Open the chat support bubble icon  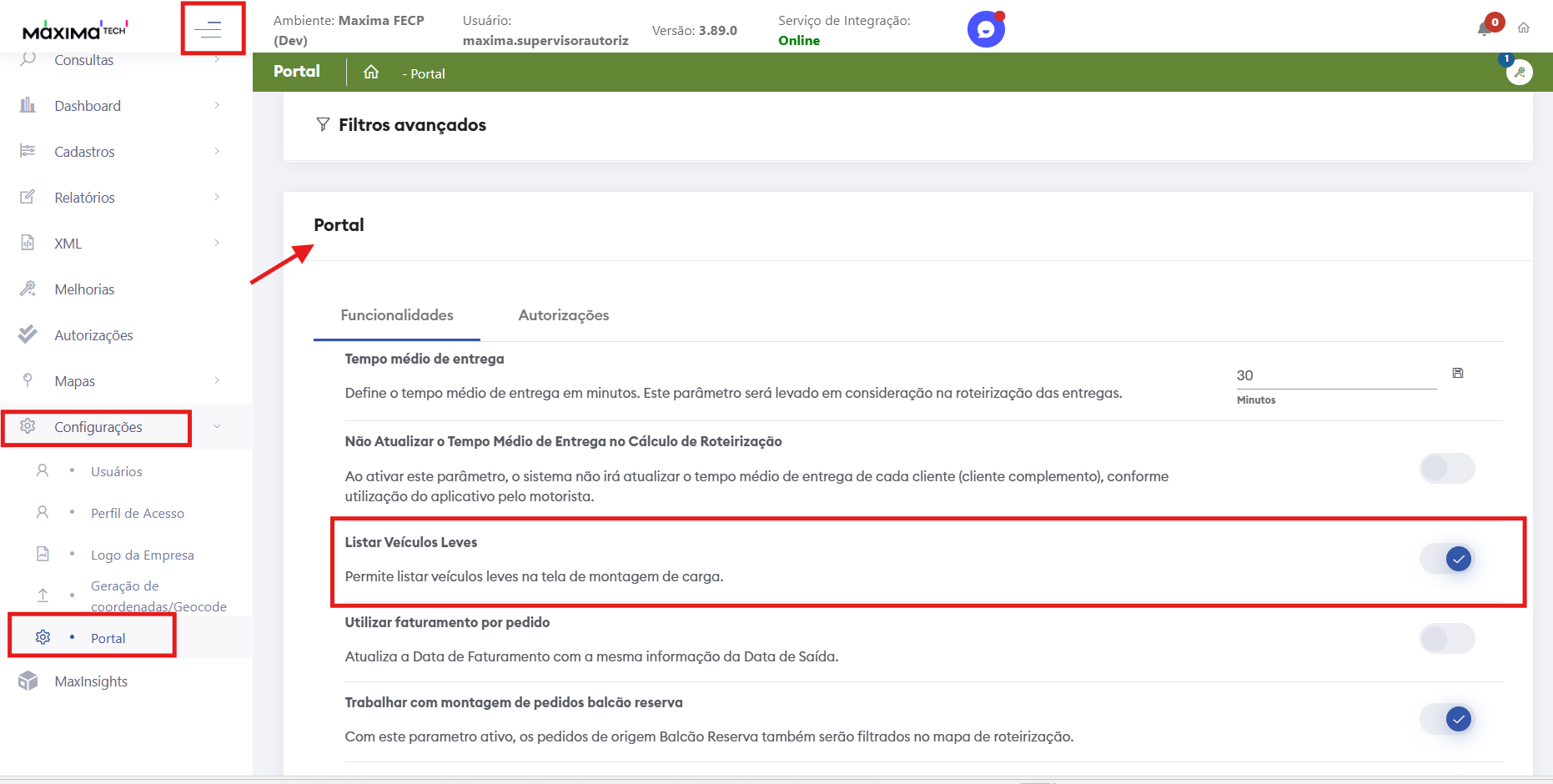pyautogui.click(x=985, y=30)
